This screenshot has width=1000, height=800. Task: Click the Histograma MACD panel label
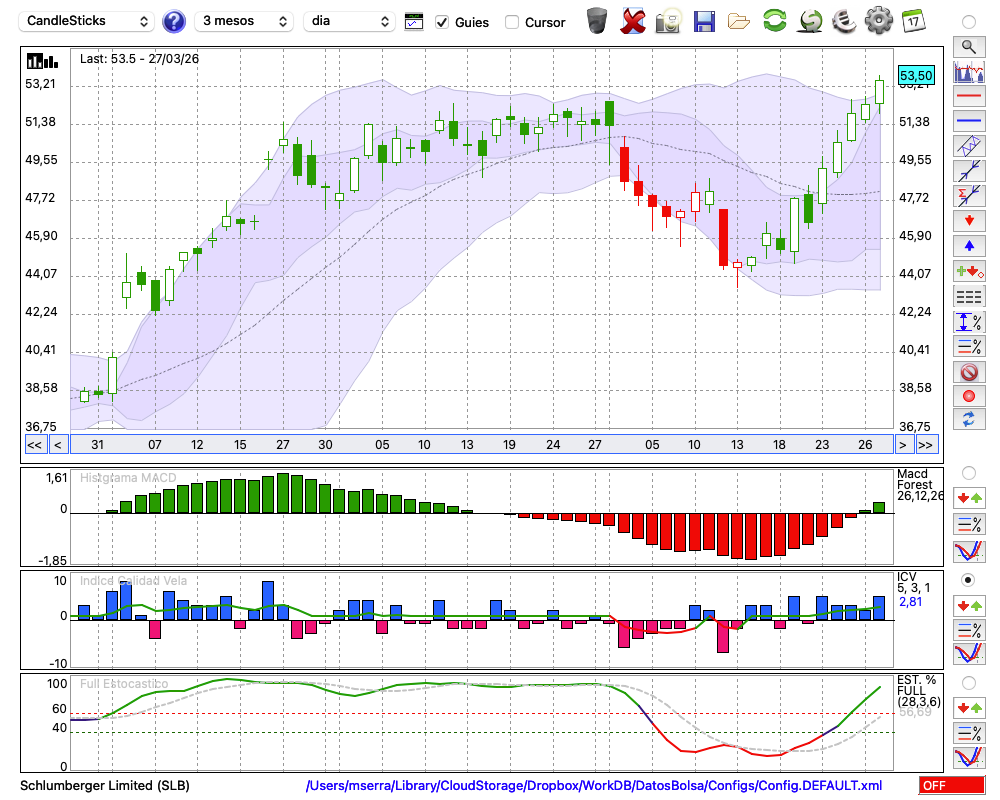(128, 478)
